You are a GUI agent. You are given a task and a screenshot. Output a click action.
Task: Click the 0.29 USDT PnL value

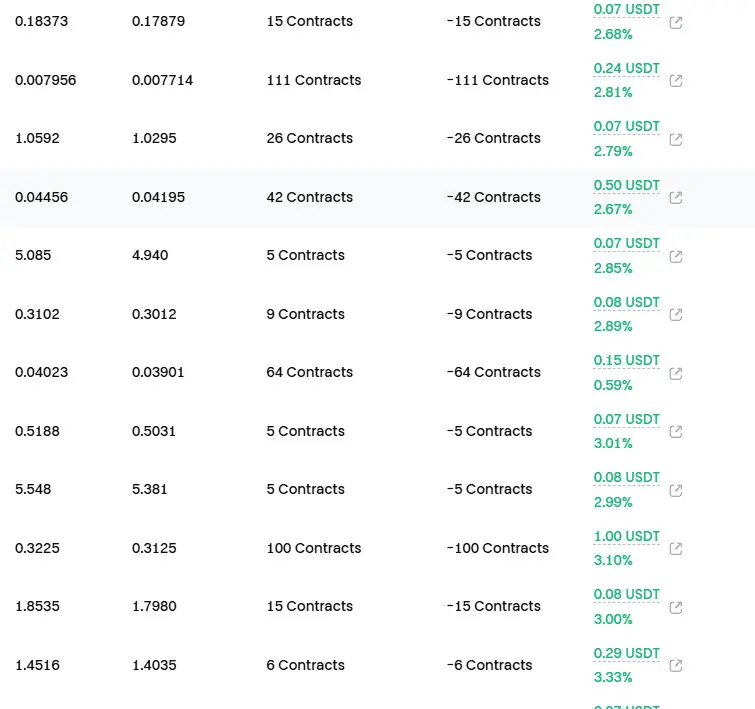click(626, 653)
